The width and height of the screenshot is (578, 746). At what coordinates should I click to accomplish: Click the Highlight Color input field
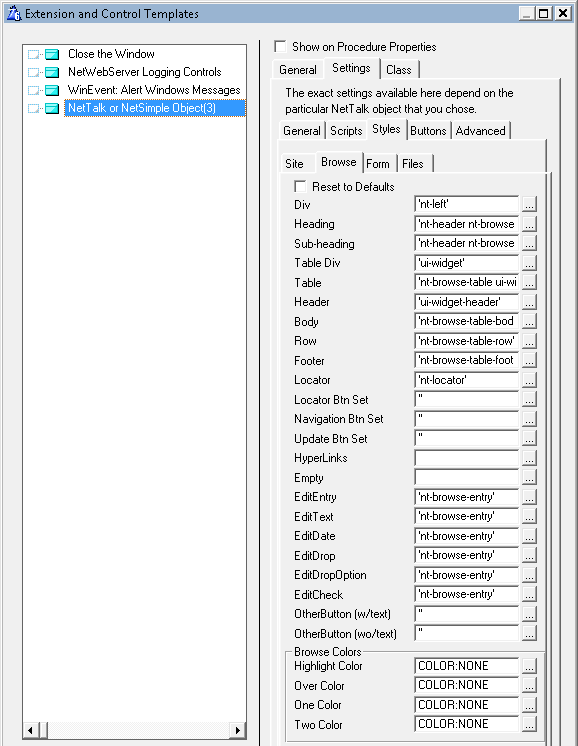point(467,666)
